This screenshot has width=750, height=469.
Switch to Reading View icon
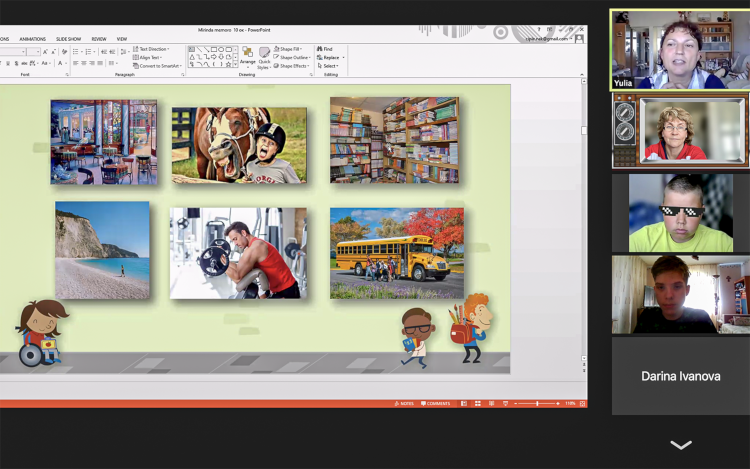pos(492,404)
